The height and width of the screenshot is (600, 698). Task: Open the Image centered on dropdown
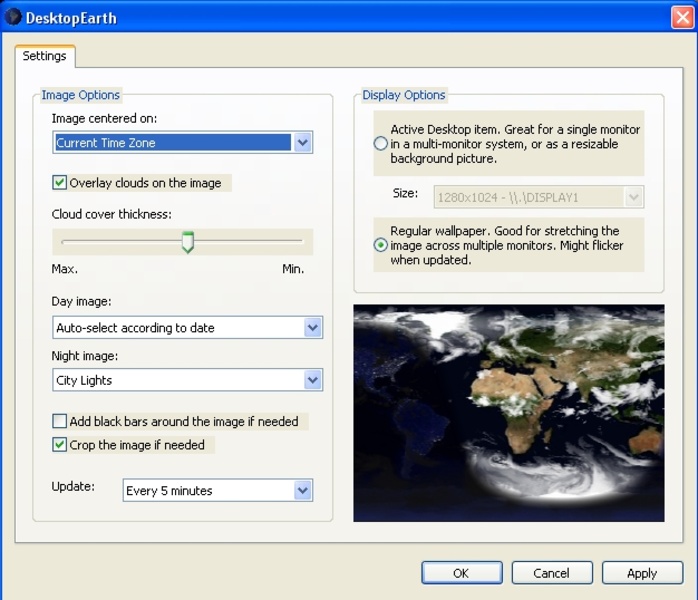tap(183, 142)
